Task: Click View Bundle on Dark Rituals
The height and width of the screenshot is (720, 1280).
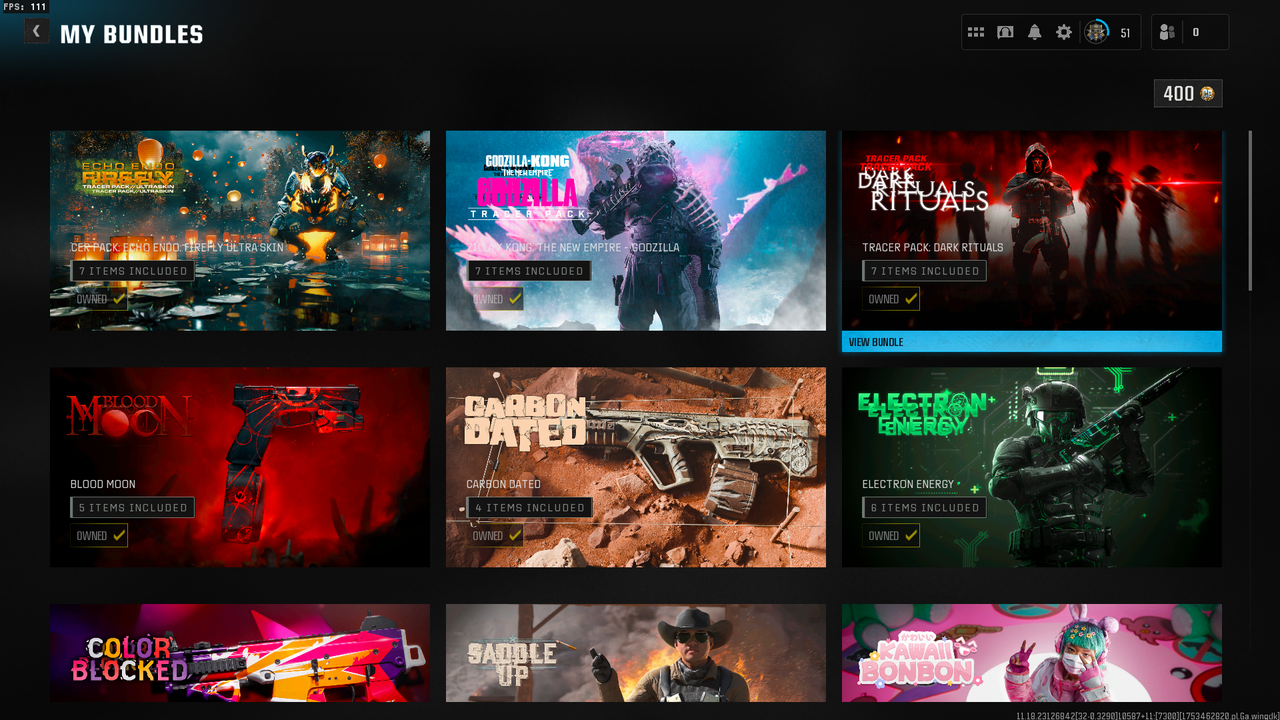Action: click(1032, 342)
